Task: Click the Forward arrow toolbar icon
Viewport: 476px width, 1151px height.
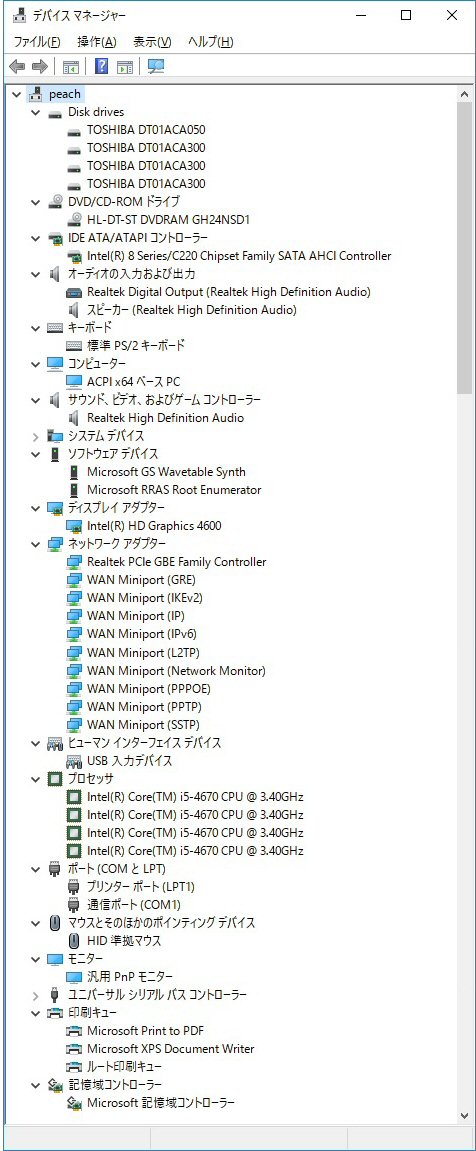Action: pos(40,66)
